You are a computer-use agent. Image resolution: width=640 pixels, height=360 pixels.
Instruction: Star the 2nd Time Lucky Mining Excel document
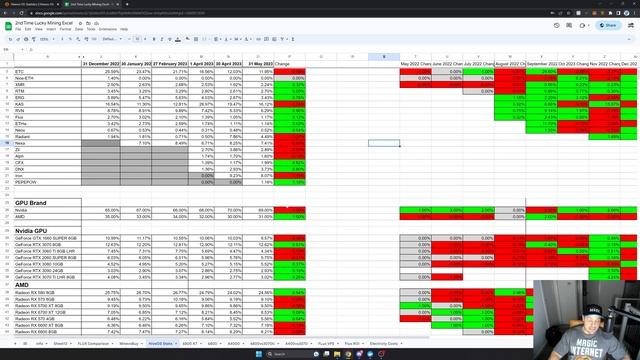click(x=80, y=23)
